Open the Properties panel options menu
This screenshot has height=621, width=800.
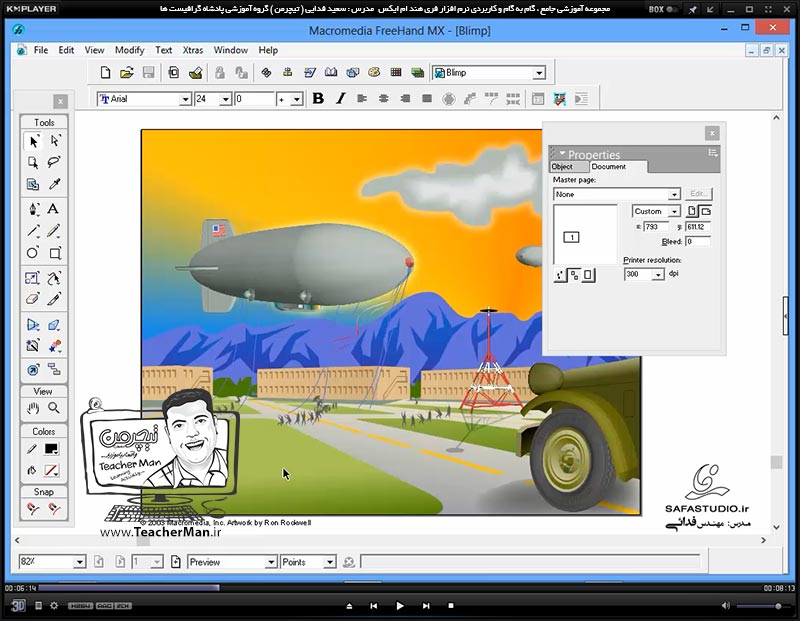point(713,153)
